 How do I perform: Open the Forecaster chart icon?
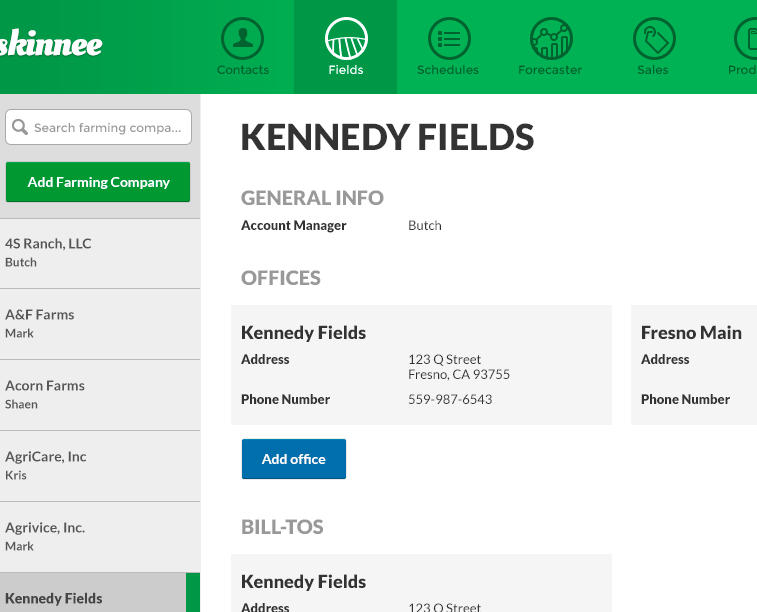pos(550,39)
